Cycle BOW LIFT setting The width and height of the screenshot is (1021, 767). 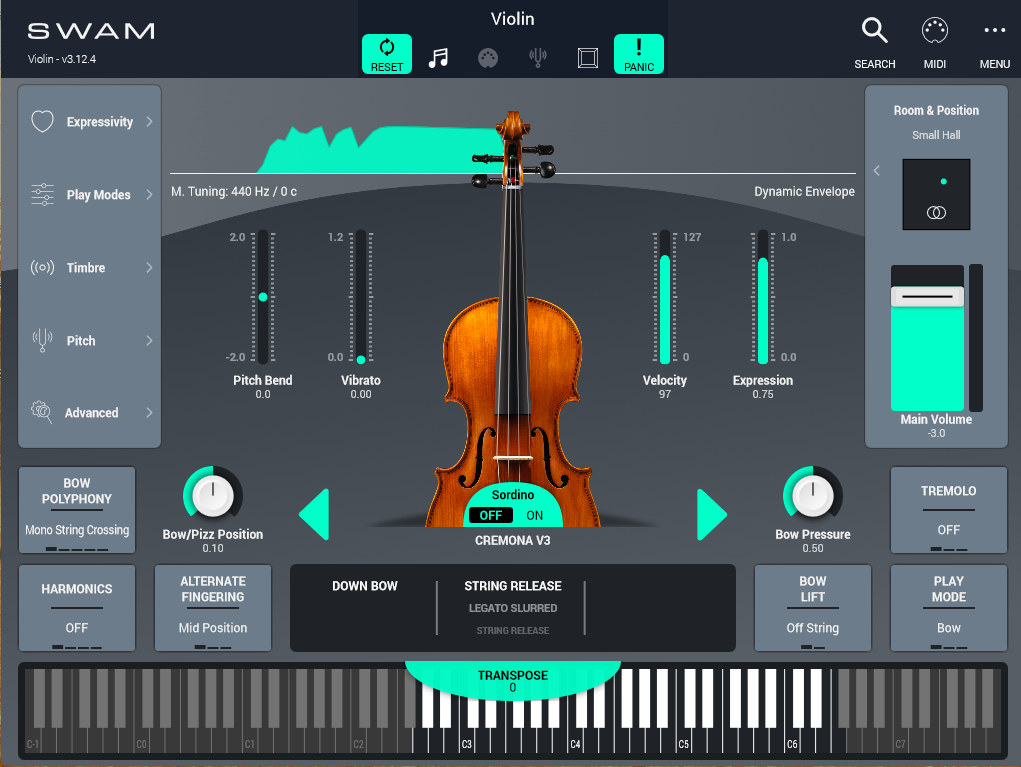coord(813,607)
